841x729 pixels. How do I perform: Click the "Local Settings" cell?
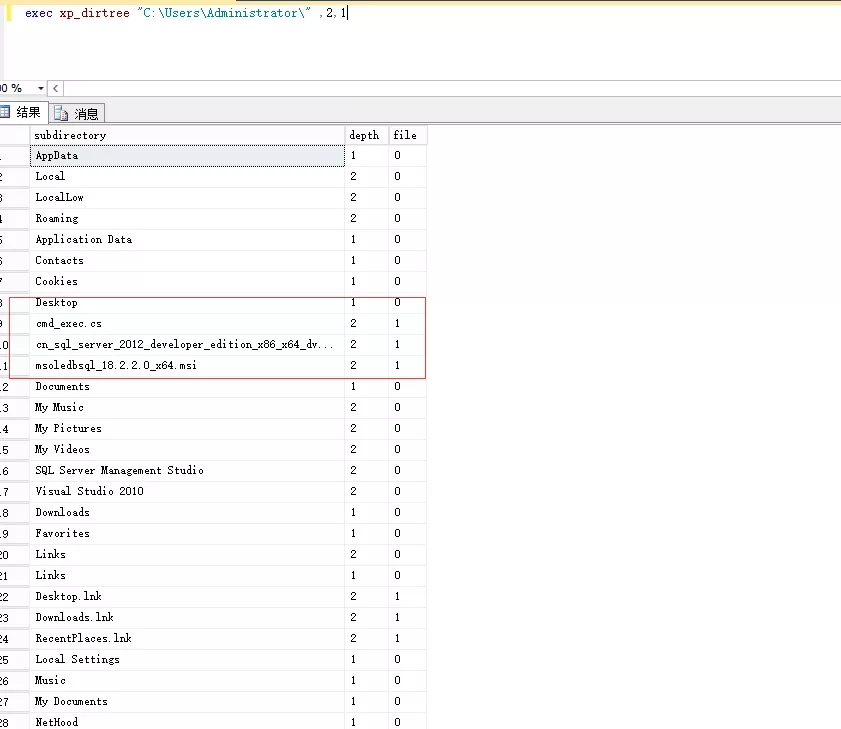point(187,659)
